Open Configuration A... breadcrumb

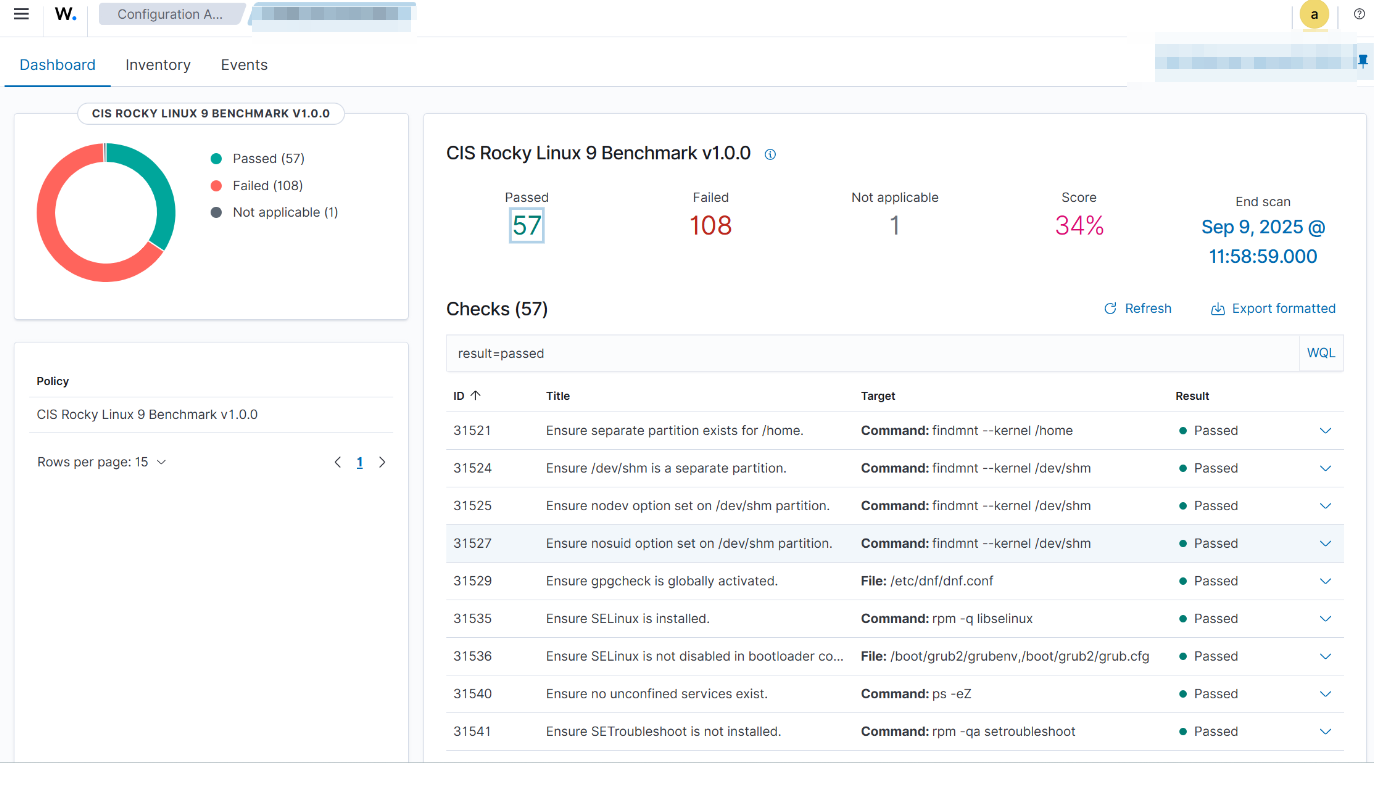click(x=171, y=14)
